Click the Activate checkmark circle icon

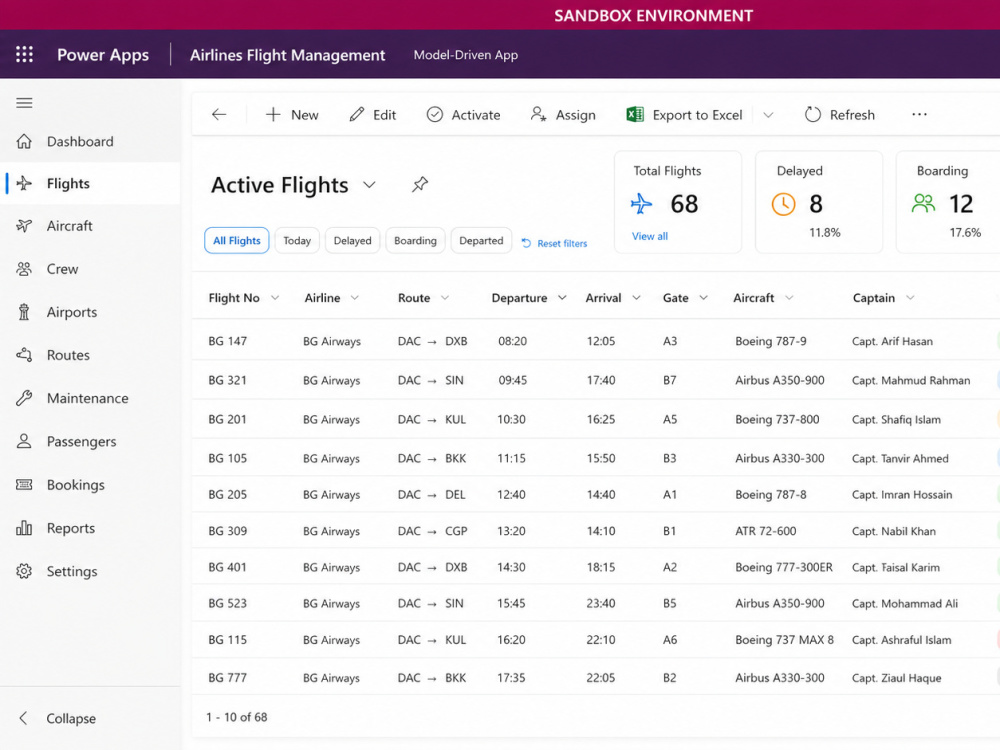[435, 115]
